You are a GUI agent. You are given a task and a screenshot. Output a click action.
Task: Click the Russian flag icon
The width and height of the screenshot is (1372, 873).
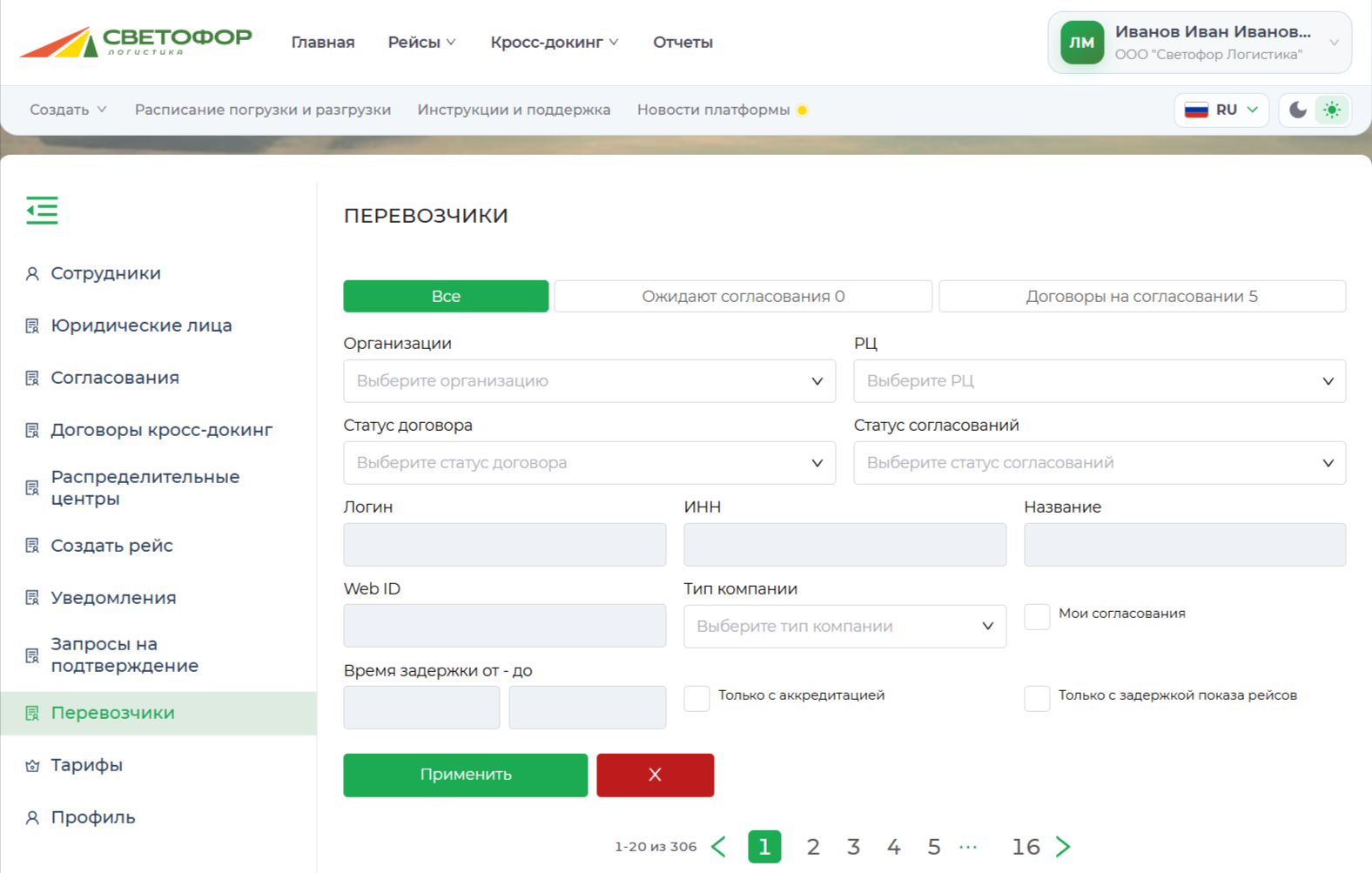(x=1196, y=110)
